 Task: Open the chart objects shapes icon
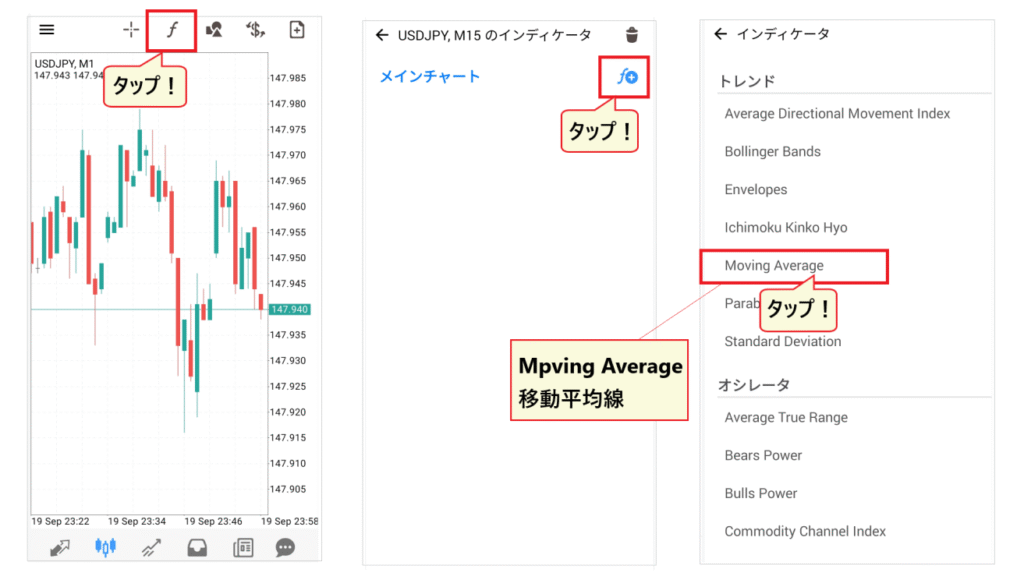214,30
